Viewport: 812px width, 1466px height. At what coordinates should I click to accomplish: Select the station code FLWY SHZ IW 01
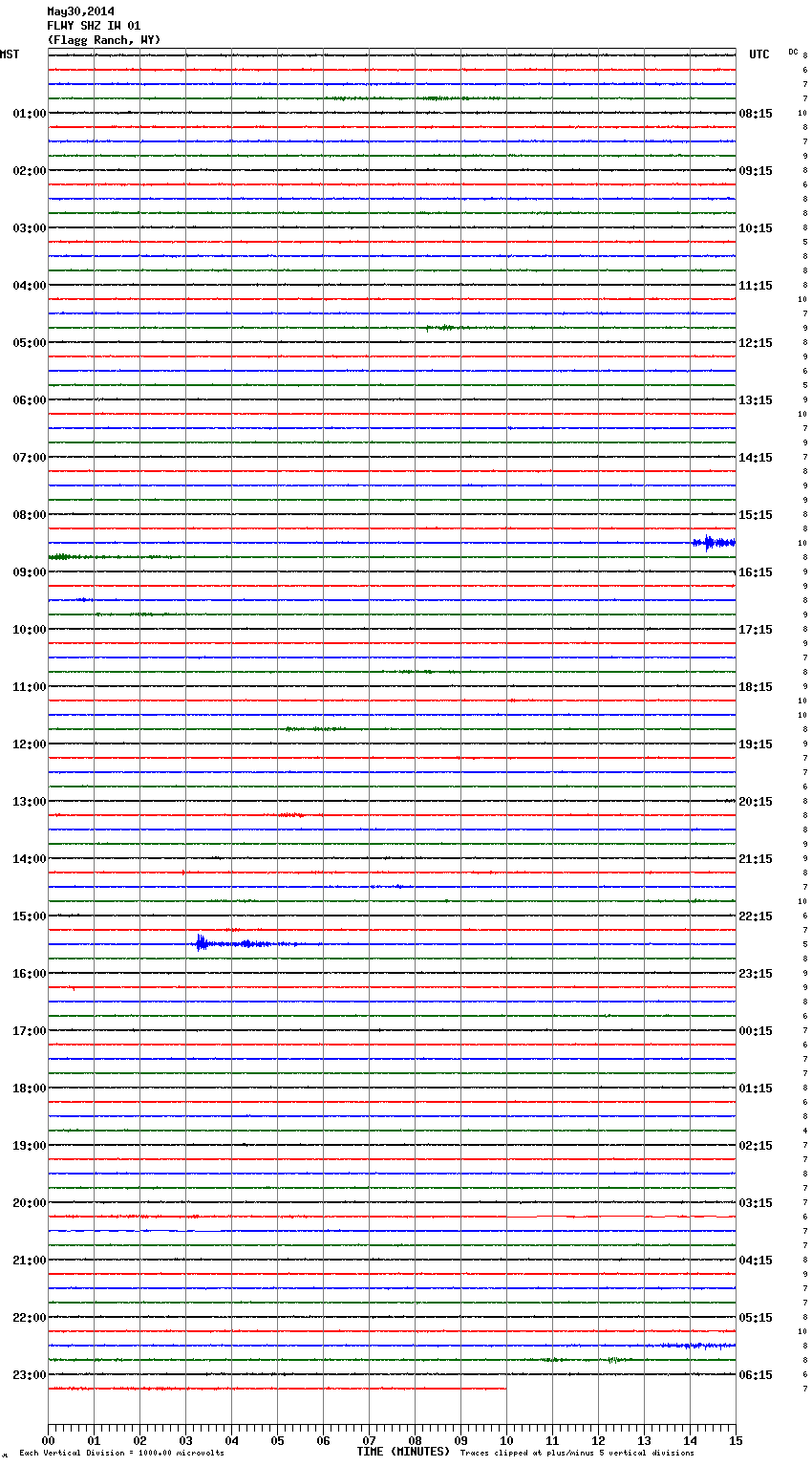94,26
